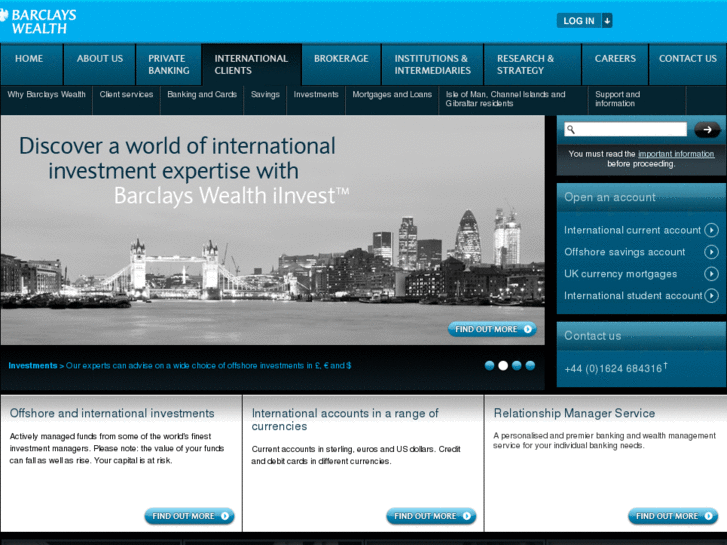Select Savings submenu item

(x=265, y=95)
